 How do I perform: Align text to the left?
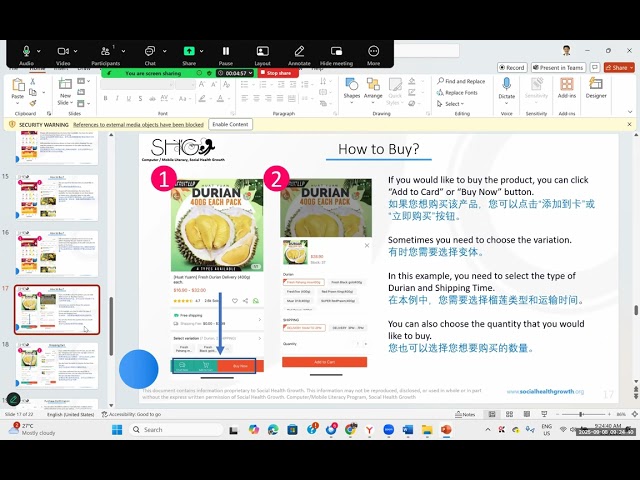(x=244, y=98)
